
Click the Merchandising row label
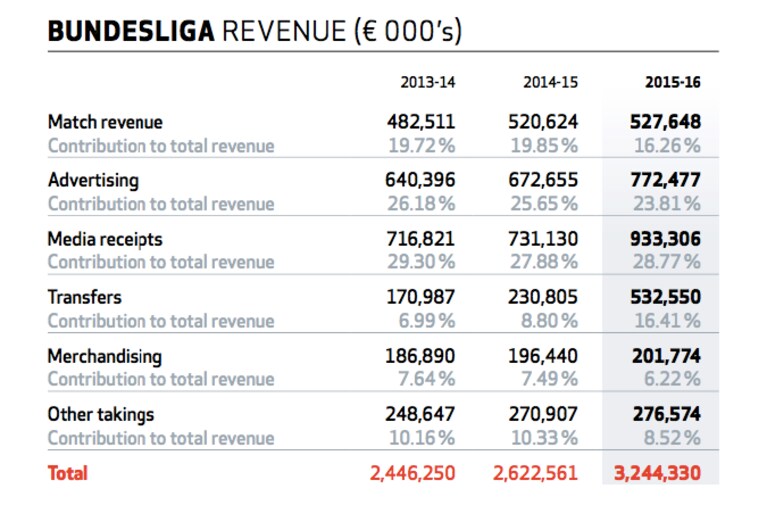click(x=105, y=356)
